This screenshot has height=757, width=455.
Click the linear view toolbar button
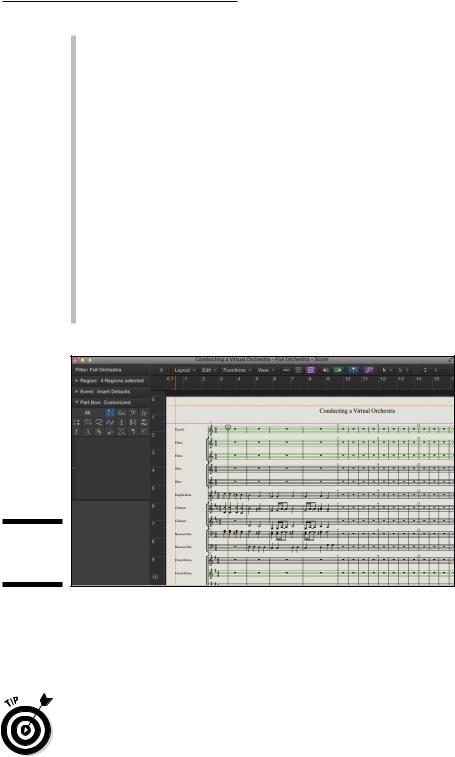[286, 370]
